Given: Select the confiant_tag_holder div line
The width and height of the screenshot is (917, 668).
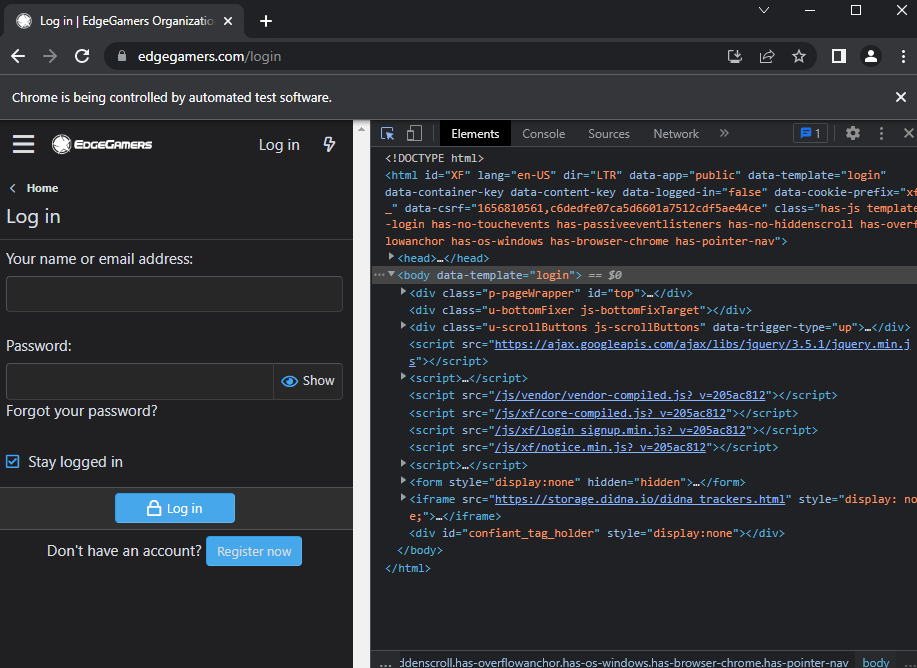Looking at the screenshot, I should pyautogui.click(x=597, y=533).
